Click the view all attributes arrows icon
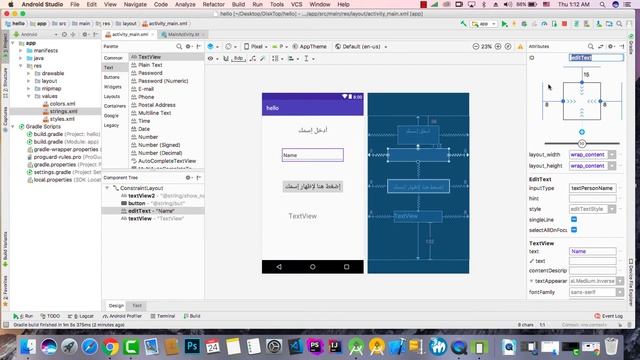 [600, 47]
